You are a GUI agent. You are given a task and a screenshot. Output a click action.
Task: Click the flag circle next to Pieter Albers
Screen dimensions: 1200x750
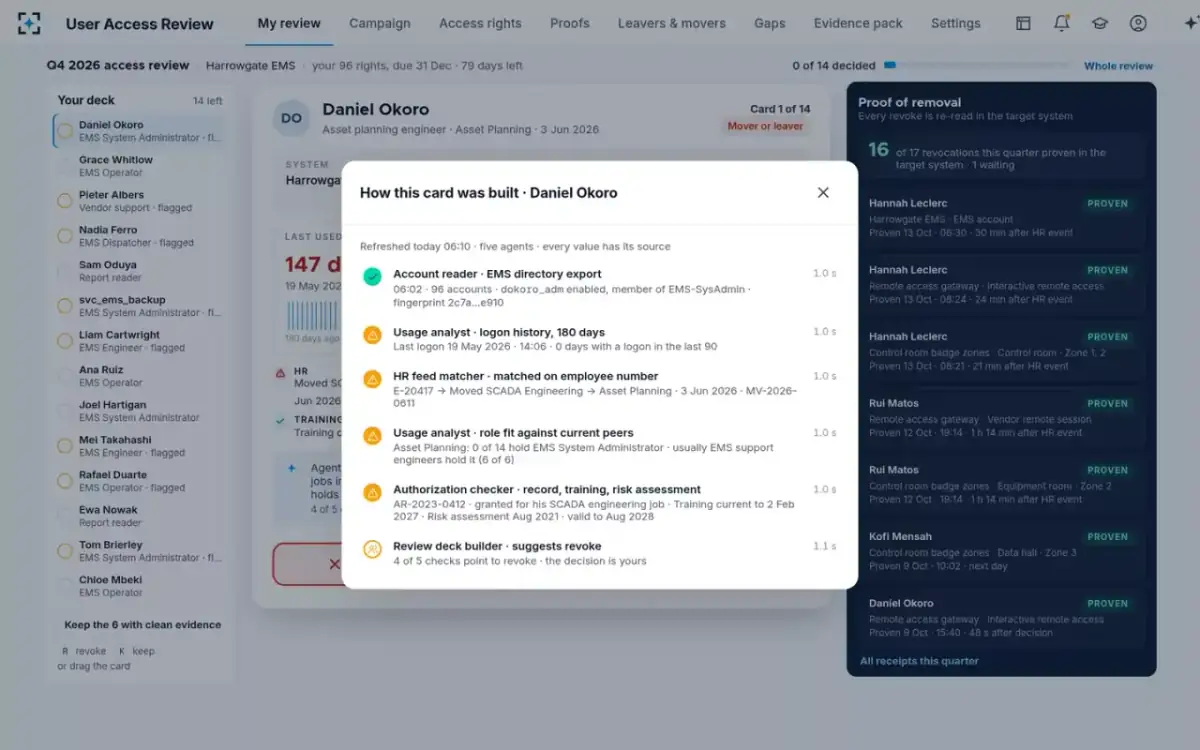coord(65,201)
